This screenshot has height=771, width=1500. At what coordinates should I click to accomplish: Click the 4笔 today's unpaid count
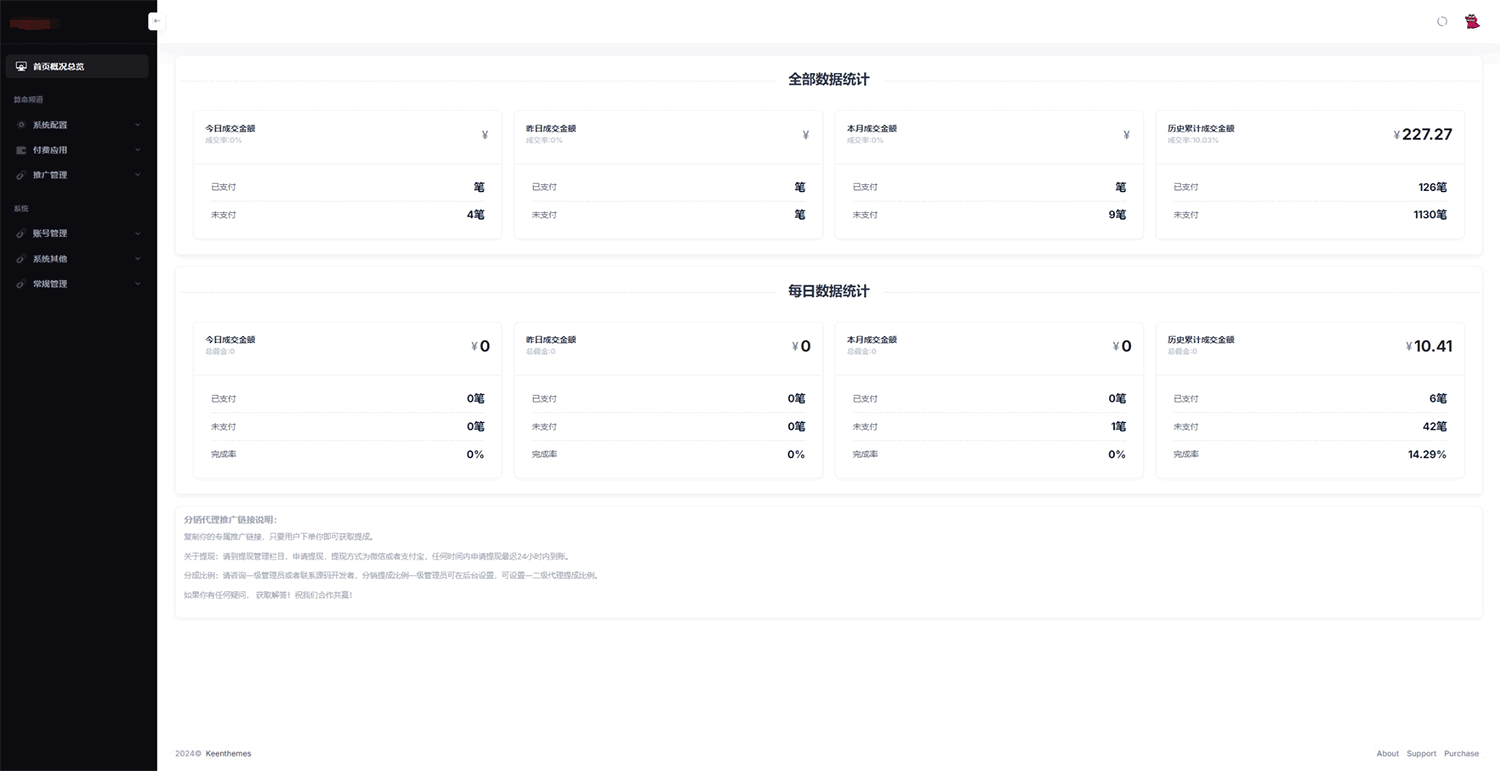476,215
